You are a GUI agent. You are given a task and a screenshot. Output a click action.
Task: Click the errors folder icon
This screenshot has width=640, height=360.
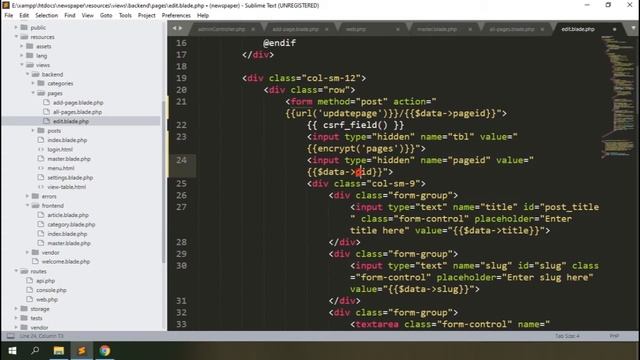(x=36, y=196)
